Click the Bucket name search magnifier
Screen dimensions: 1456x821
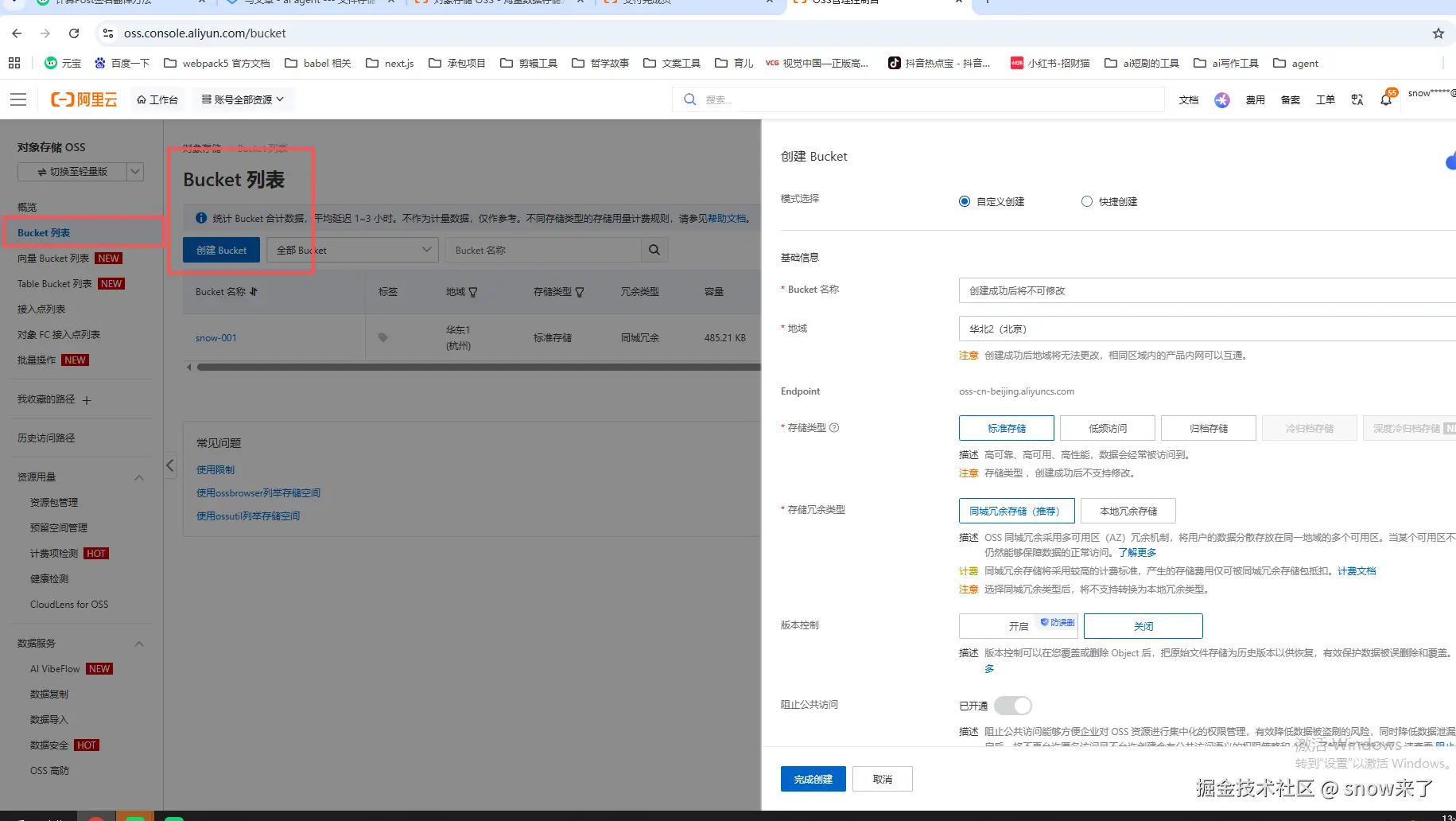654,250
